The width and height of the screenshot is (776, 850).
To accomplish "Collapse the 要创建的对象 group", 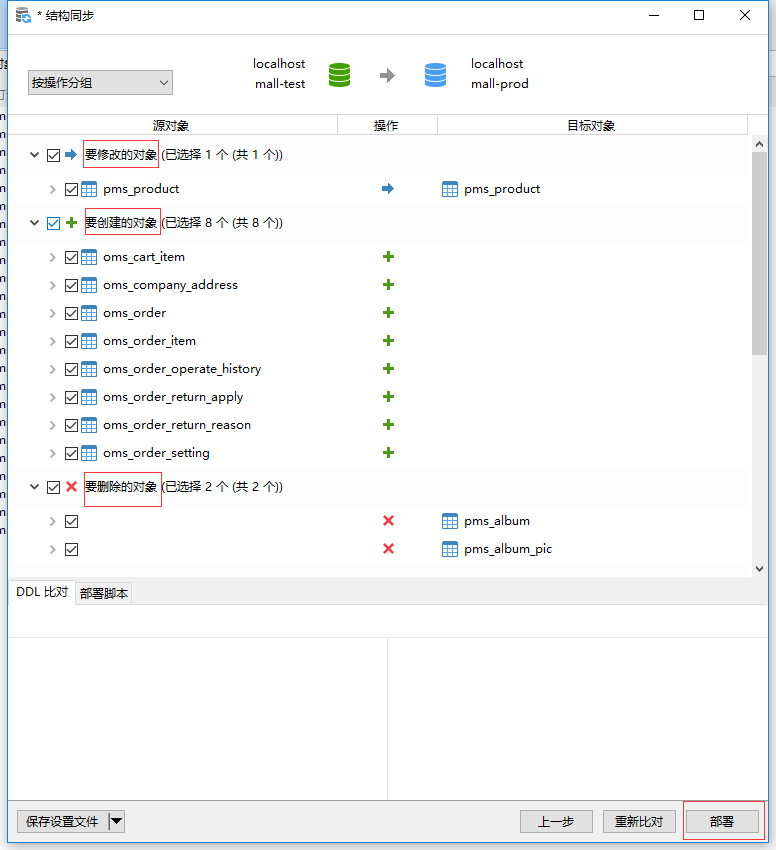I will coord(34,223).
